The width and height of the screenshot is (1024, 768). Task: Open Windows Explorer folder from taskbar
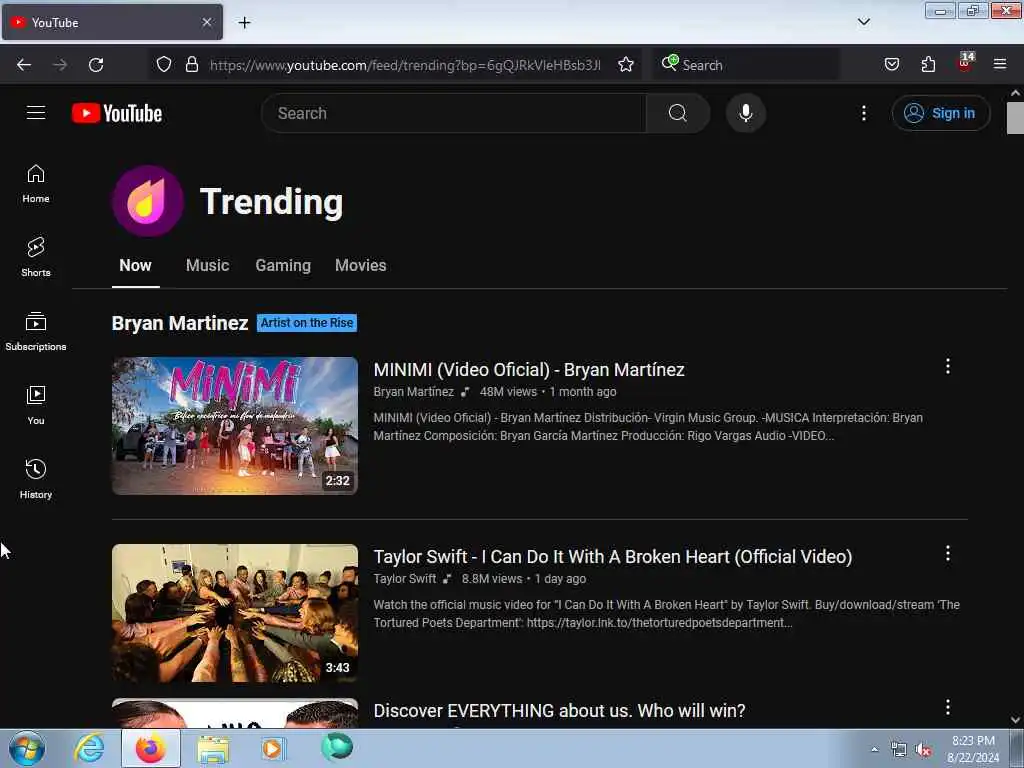coord(213,748)
